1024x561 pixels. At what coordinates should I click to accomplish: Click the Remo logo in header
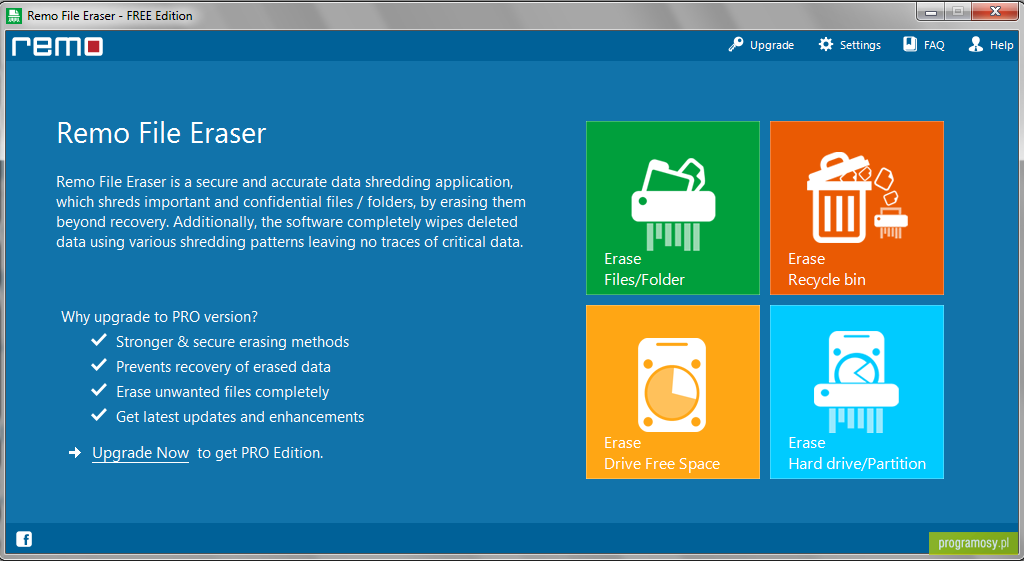point(57,46)
